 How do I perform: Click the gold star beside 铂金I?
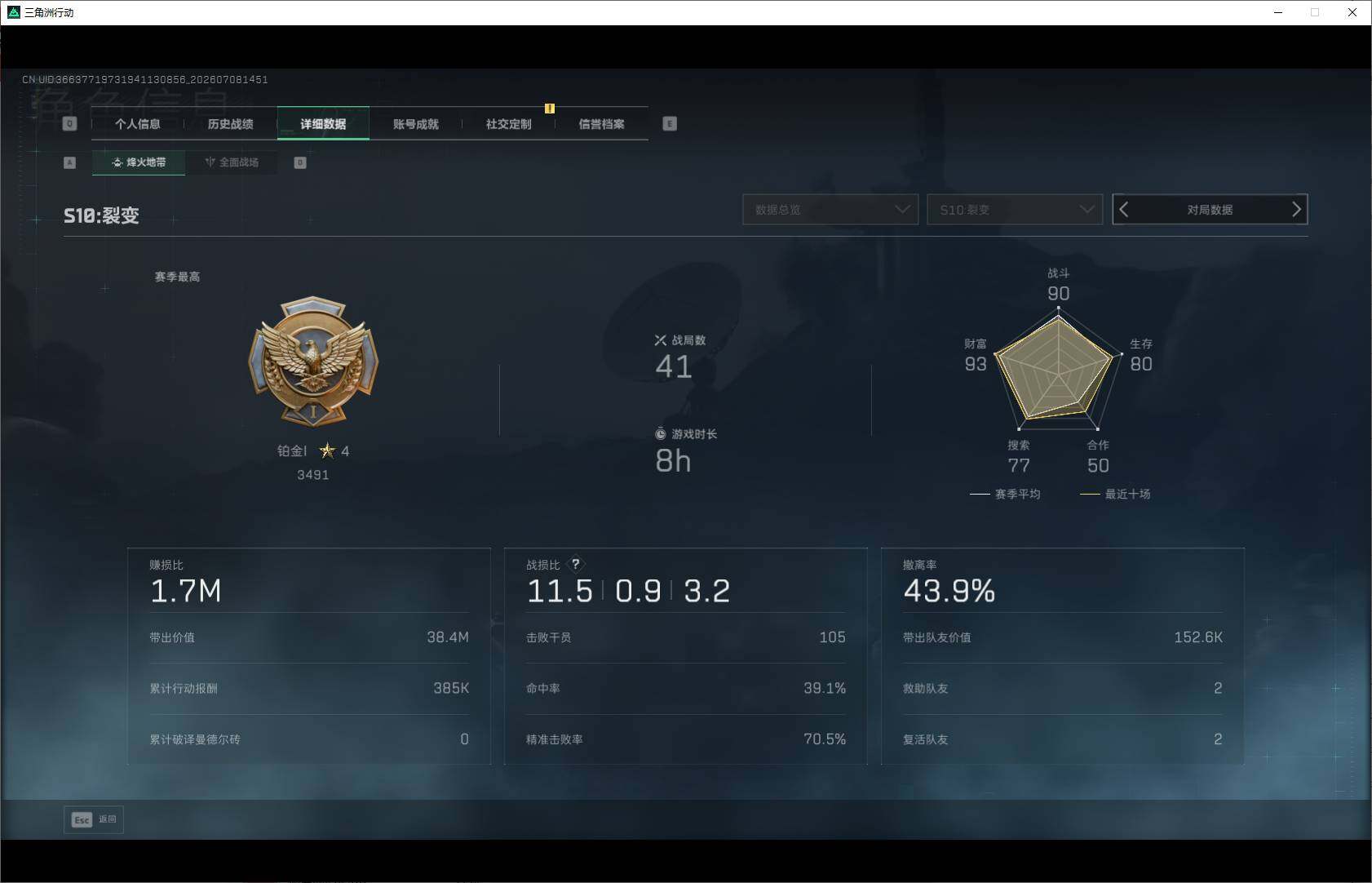(x=327, y=450)
